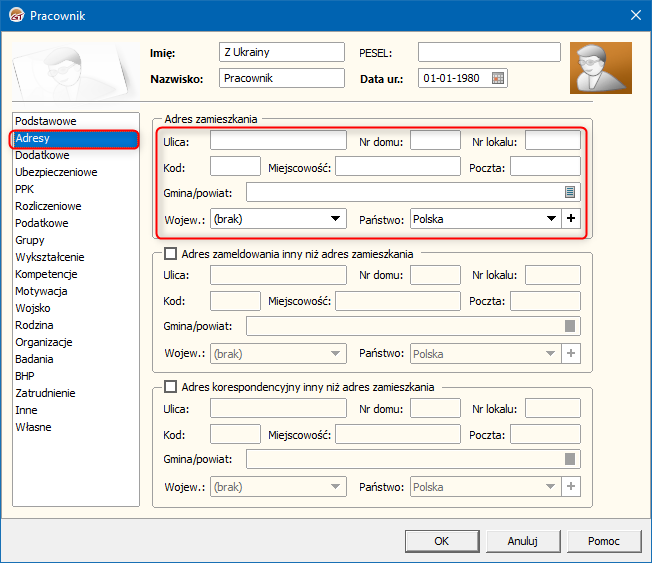Viewport: 652px width, 563px height.
Task: Focus the Miejscowość field in Adres zamieszkania
Action: point(397,167)
